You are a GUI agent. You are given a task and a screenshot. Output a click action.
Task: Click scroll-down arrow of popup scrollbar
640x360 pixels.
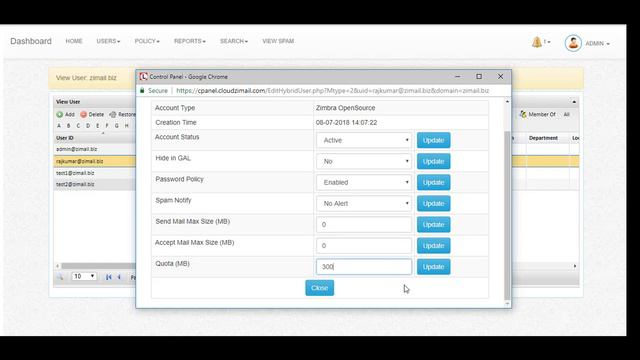point(507,303)
